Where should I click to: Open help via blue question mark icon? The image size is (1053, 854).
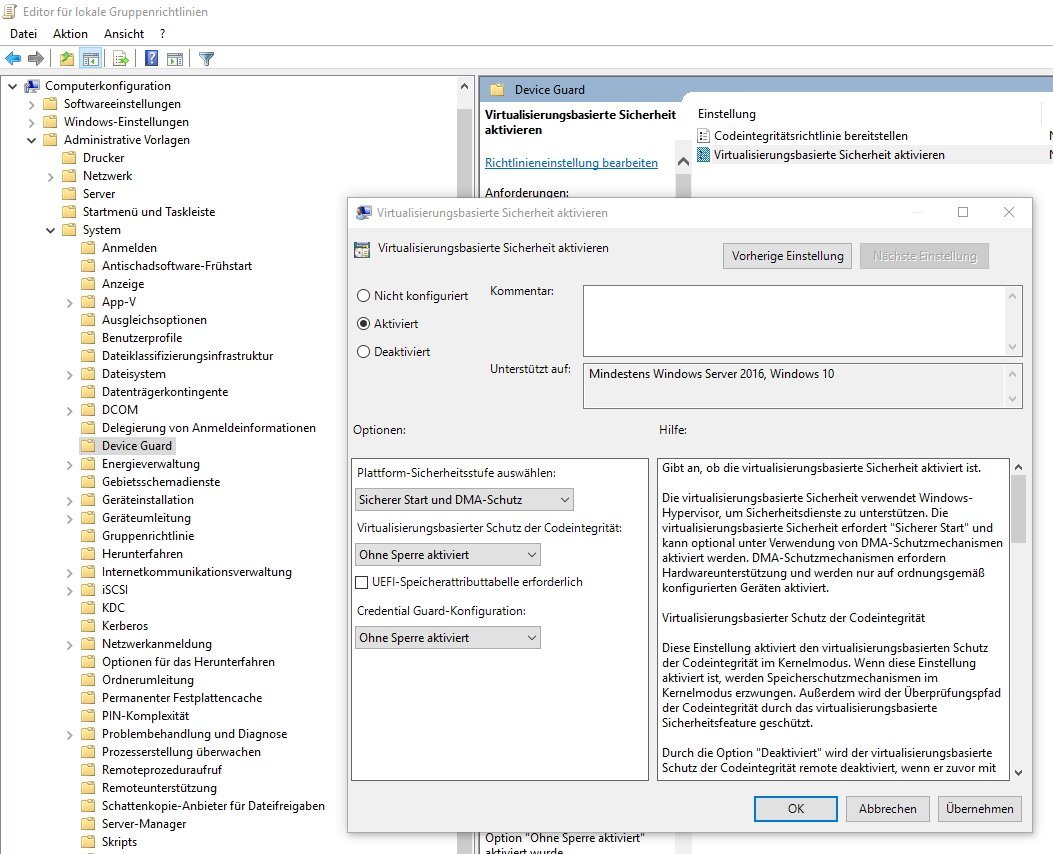pos(152,58)
